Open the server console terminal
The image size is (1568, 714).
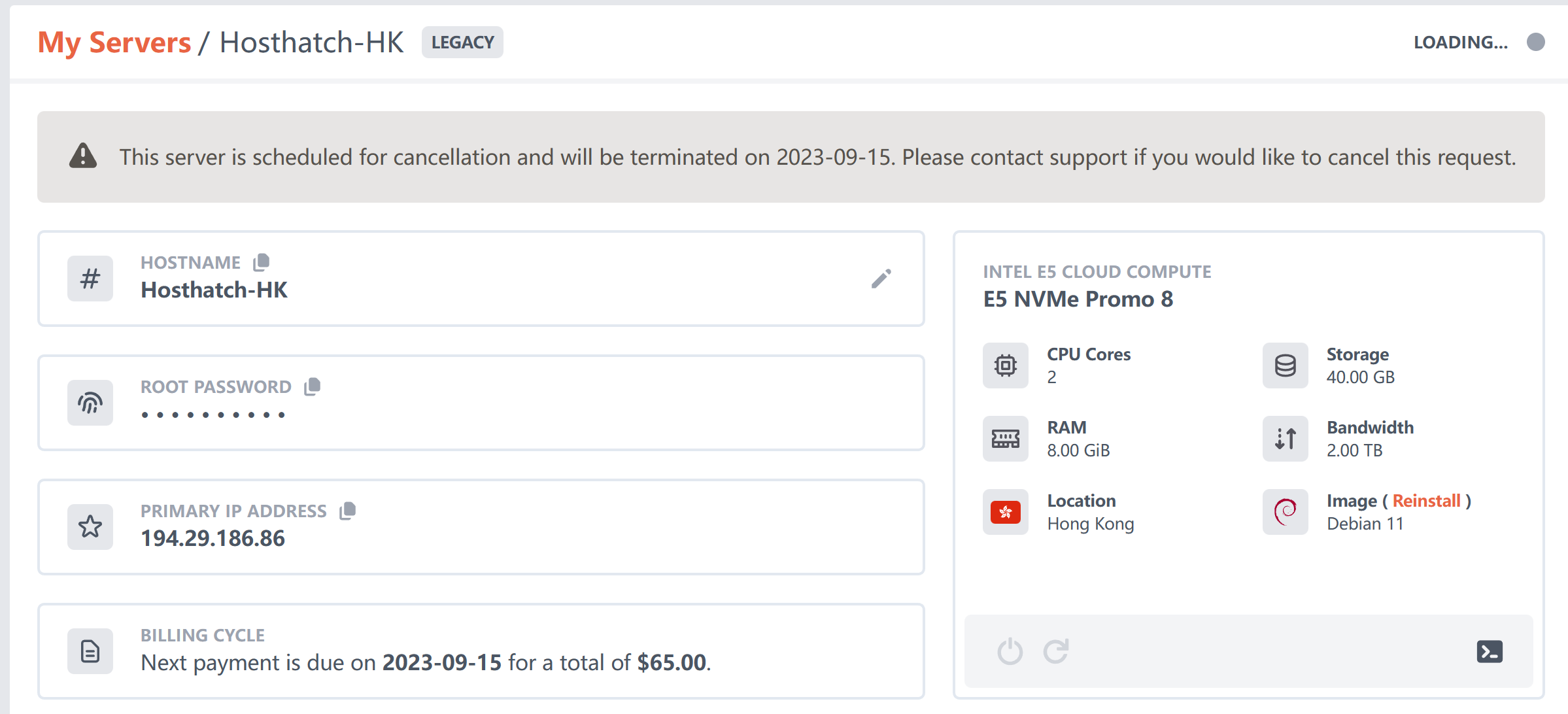(1490, 651)
